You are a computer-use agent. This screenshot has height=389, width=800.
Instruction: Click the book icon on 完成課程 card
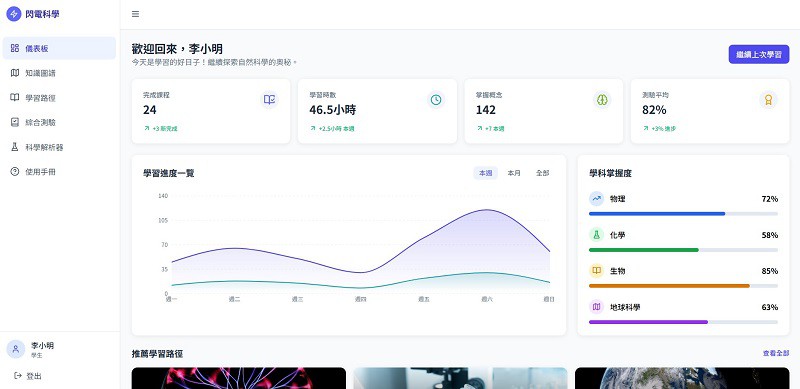coord(269,100)
